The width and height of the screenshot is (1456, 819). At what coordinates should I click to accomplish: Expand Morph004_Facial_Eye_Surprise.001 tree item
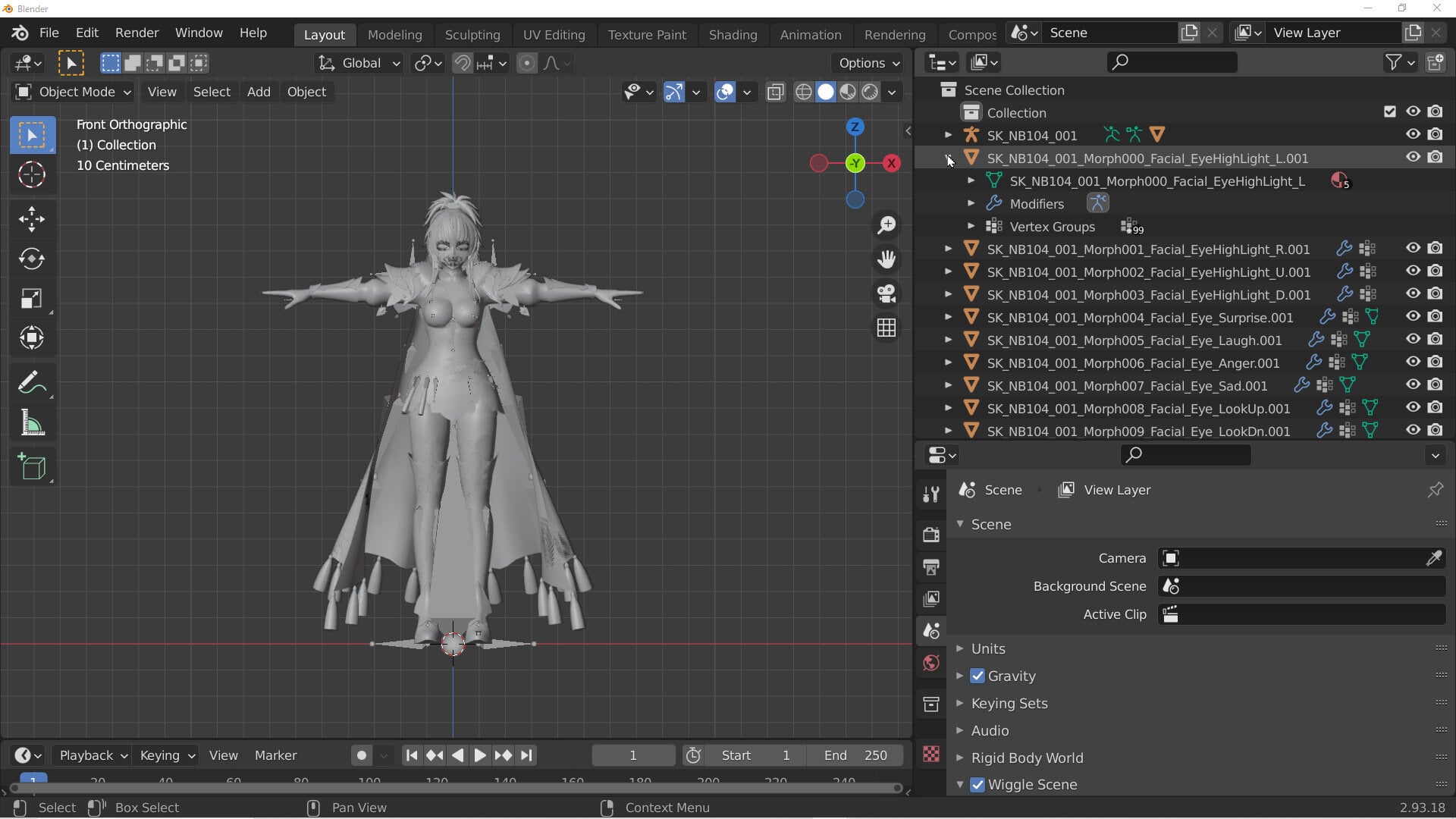tap(948, 317)
